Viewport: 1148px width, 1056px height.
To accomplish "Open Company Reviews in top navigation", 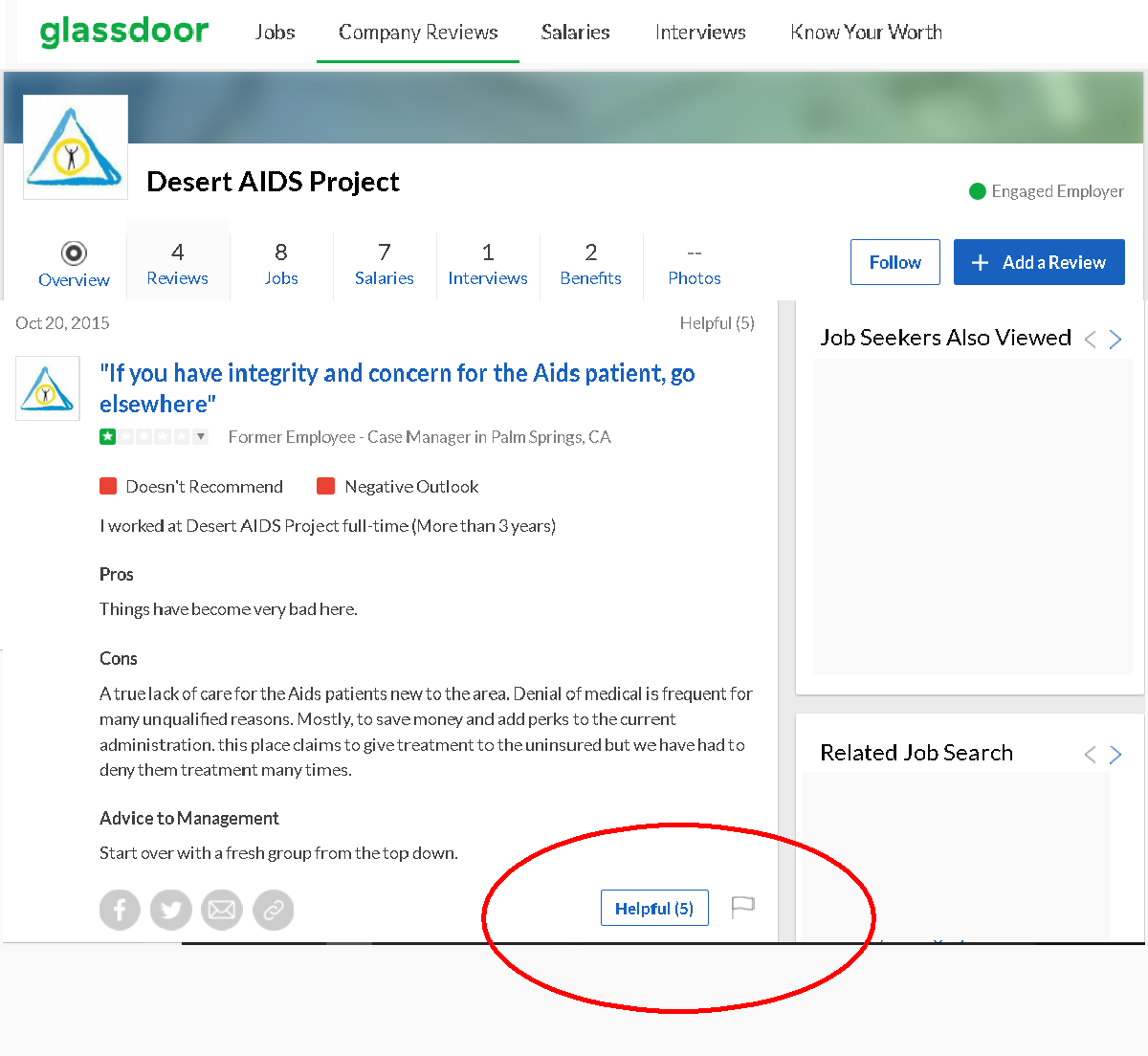I will [418, 32].
